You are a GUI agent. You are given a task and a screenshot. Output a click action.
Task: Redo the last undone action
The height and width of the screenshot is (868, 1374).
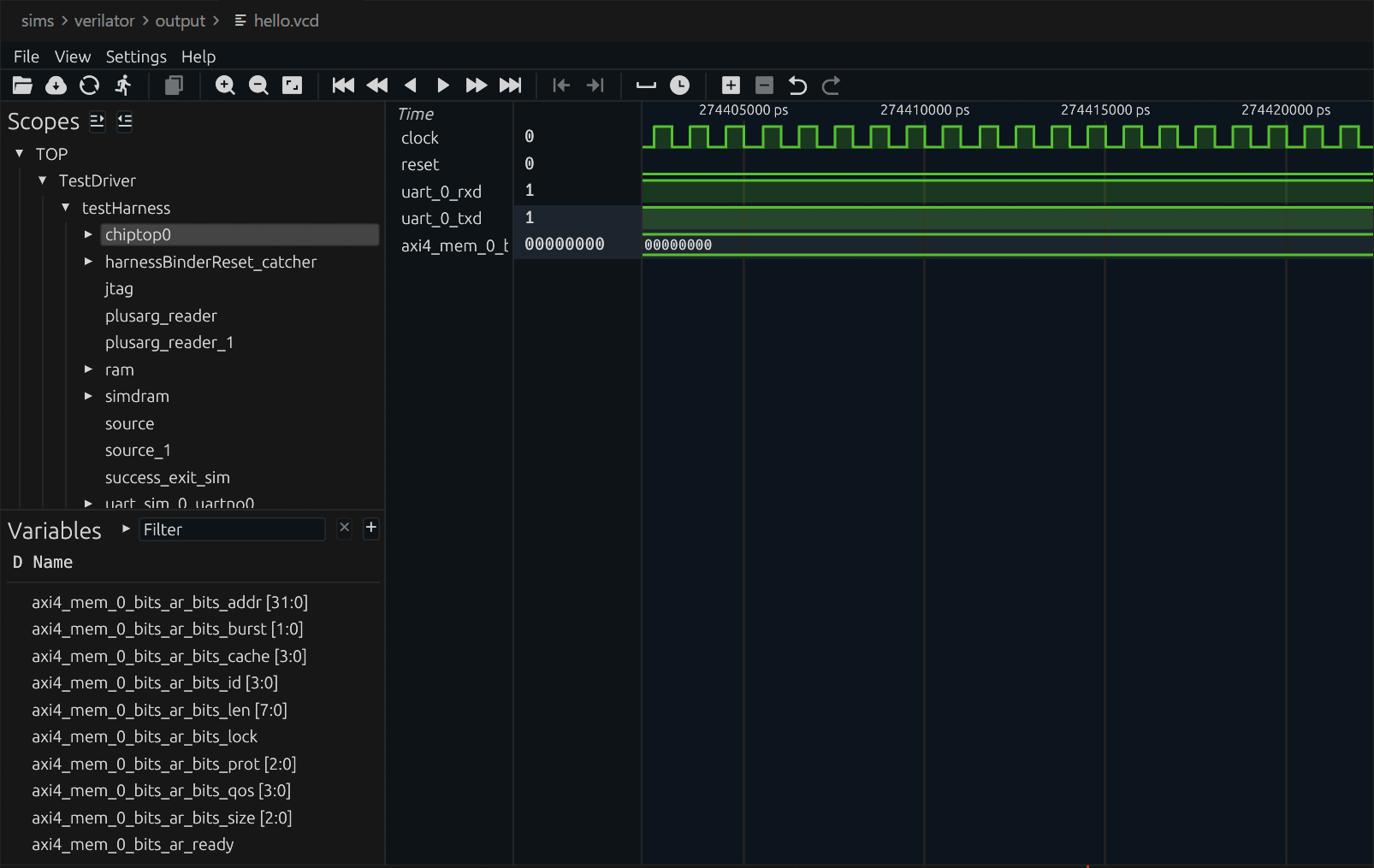831,86
